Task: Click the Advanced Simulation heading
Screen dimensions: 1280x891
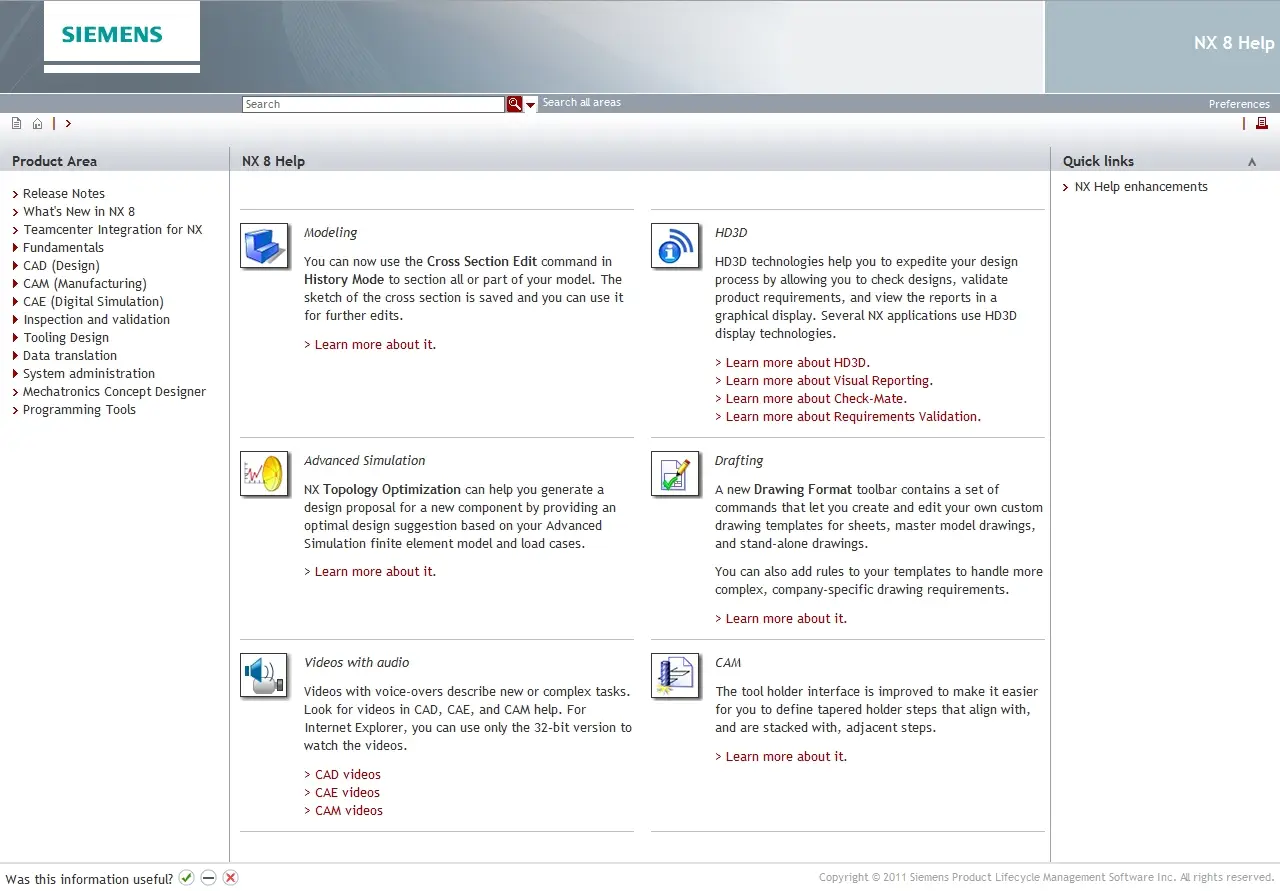Action: tap(364, 461)
